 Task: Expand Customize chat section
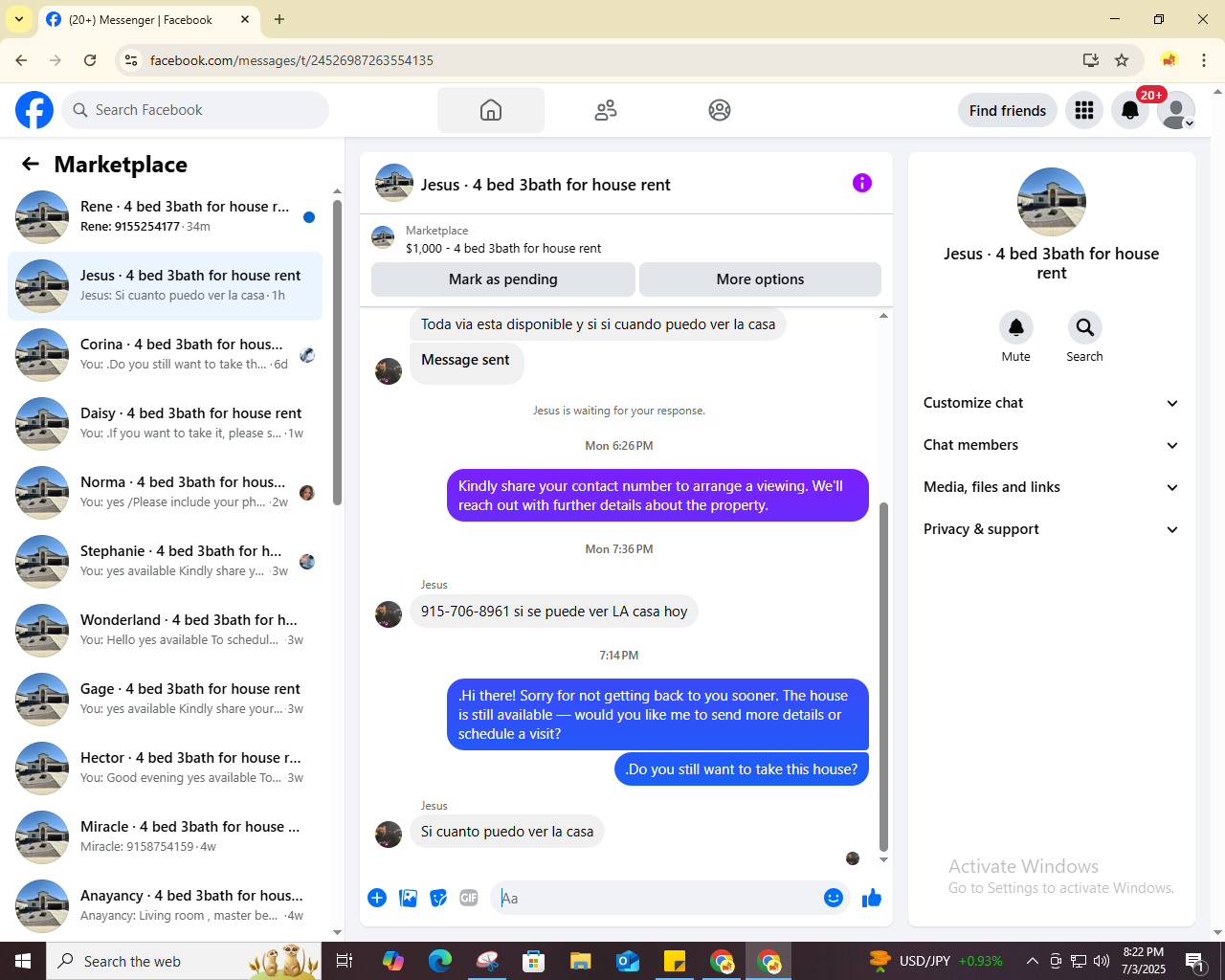(x=1051, y=403)
